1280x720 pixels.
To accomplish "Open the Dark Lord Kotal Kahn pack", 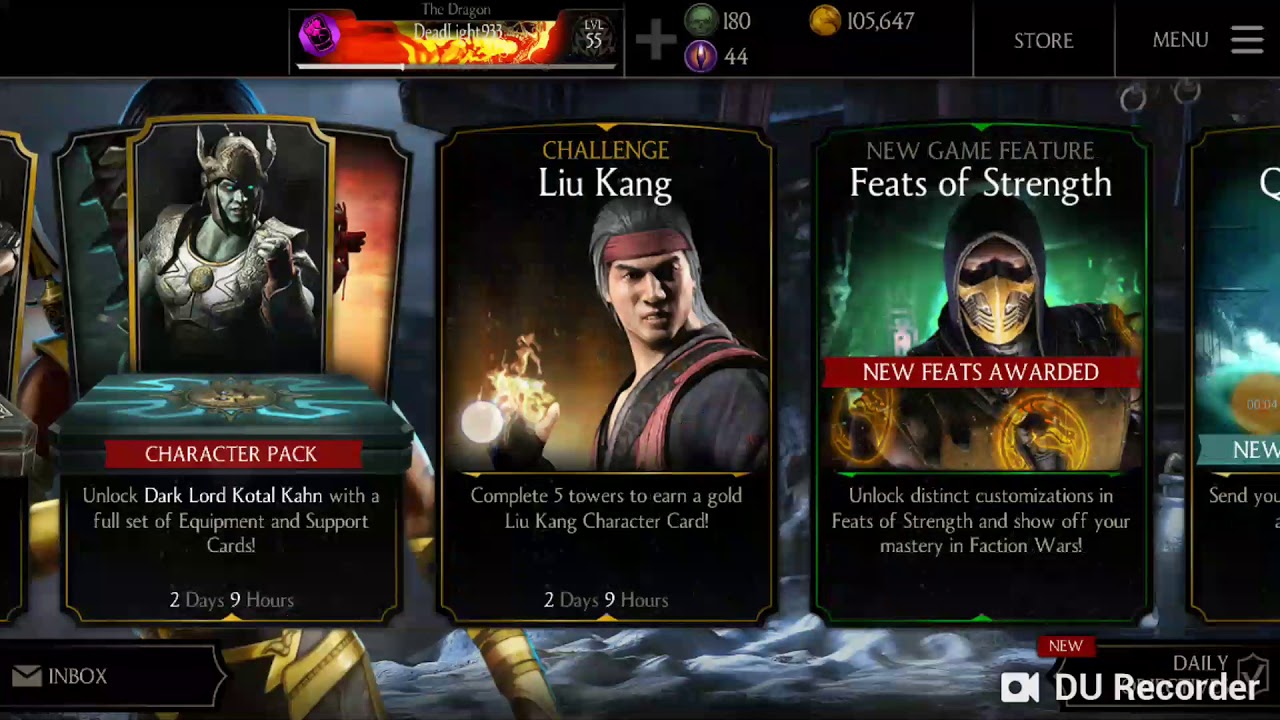I will [x=231, y=370].
